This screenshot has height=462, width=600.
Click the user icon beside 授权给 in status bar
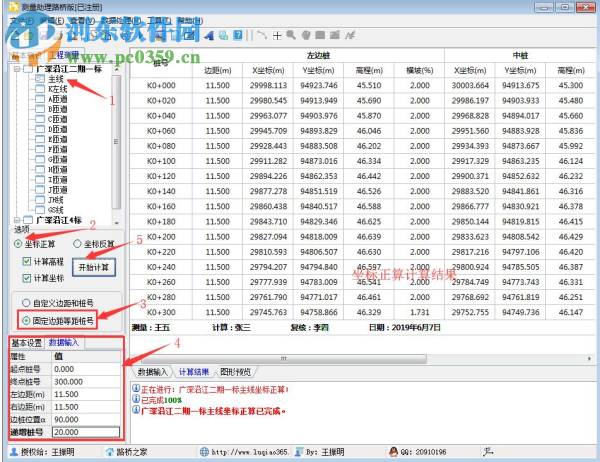[14, 452]
